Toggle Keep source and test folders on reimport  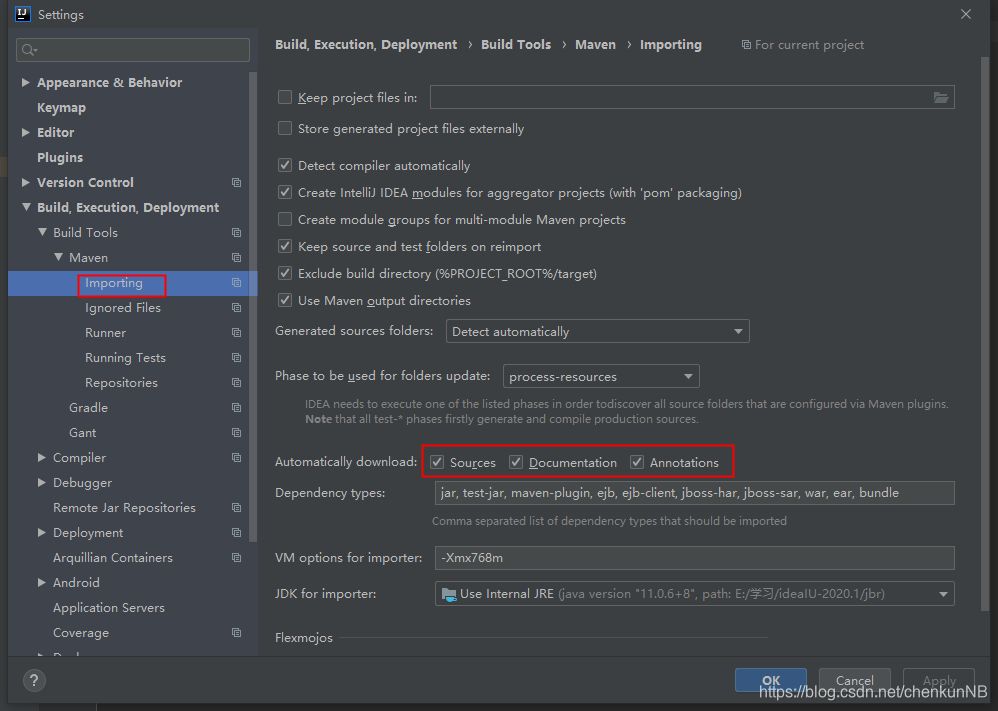tap(285, 246)
